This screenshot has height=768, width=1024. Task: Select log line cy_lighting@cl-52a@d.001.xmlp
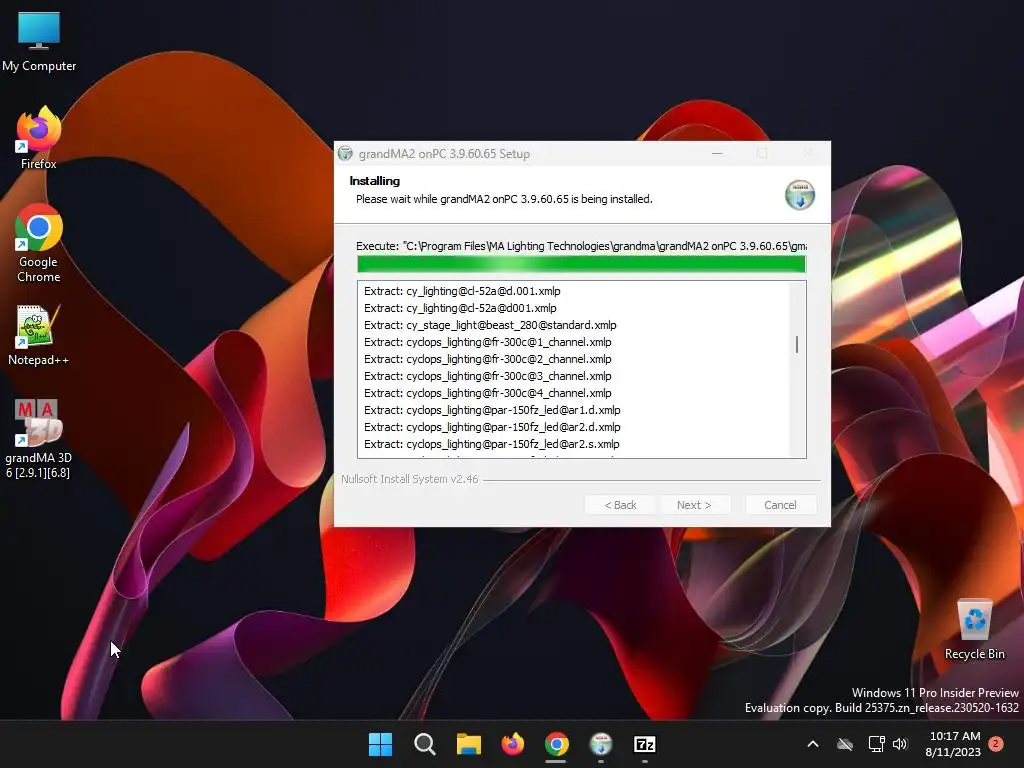[462, 291]
